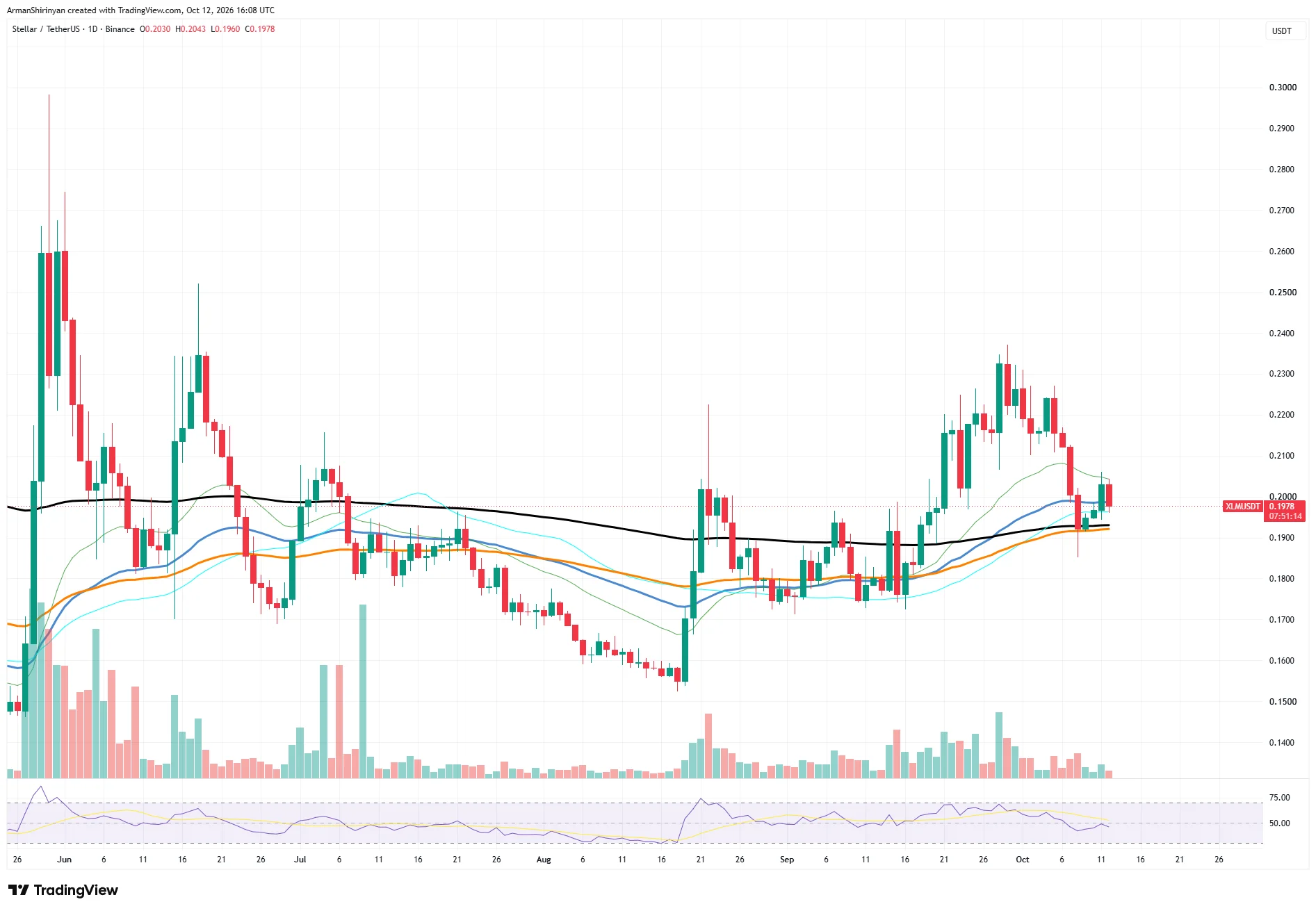Viewport: 1316px width, 911px height.
Task: Click the ArmanShirinyan created with TradingView.com caption
Action: tap(141, 10)
